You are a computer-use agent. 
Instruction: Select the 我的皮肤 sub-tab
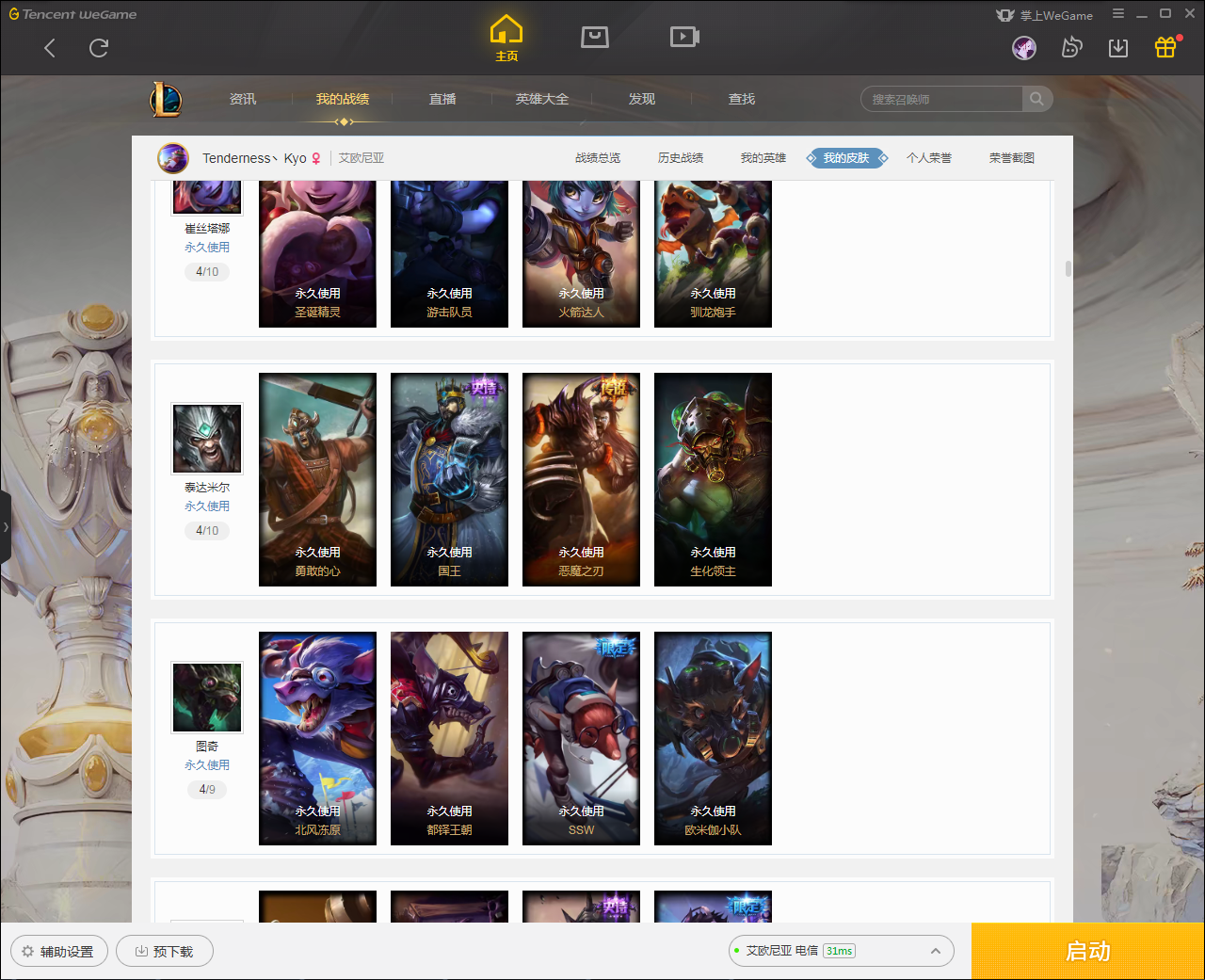pyautogui.click(x=846, y=158)
